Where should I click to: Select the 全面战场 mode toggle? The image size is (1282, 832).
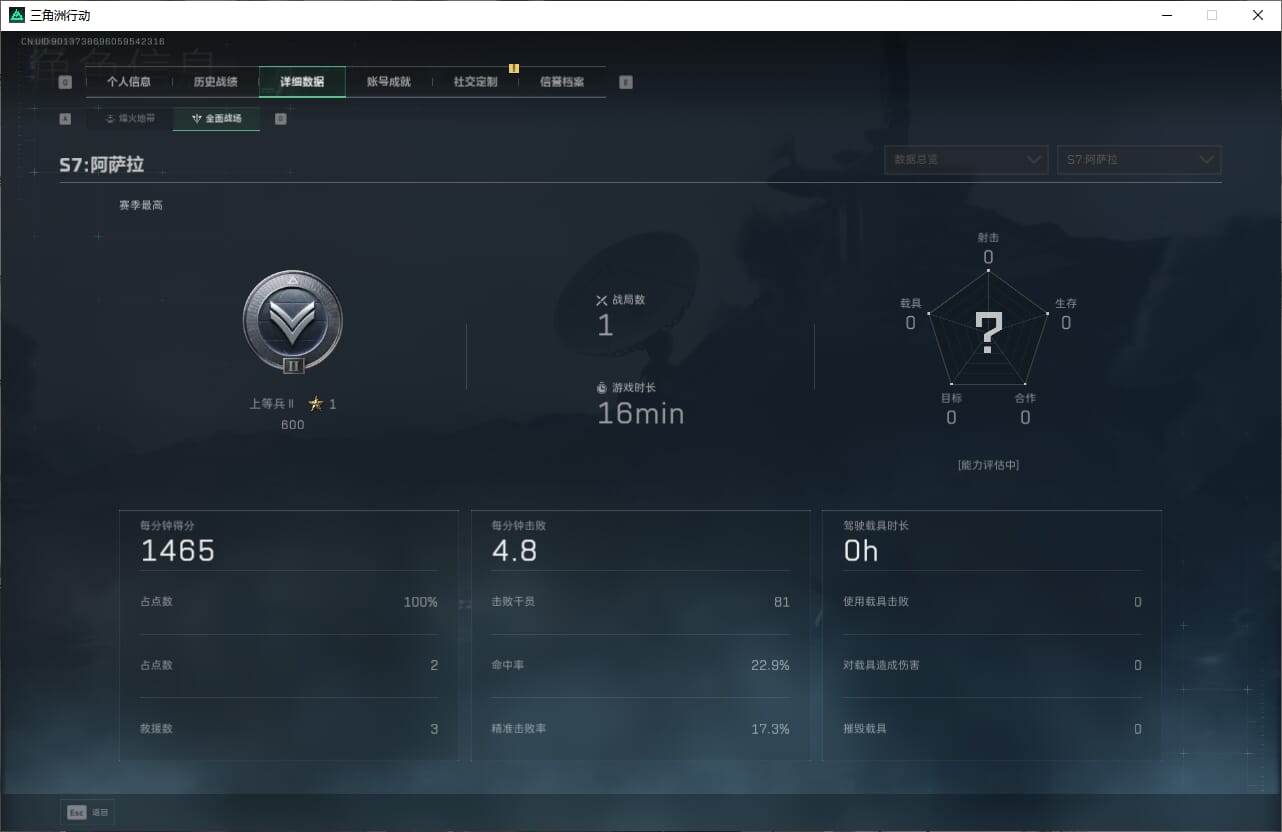(217, 118)
